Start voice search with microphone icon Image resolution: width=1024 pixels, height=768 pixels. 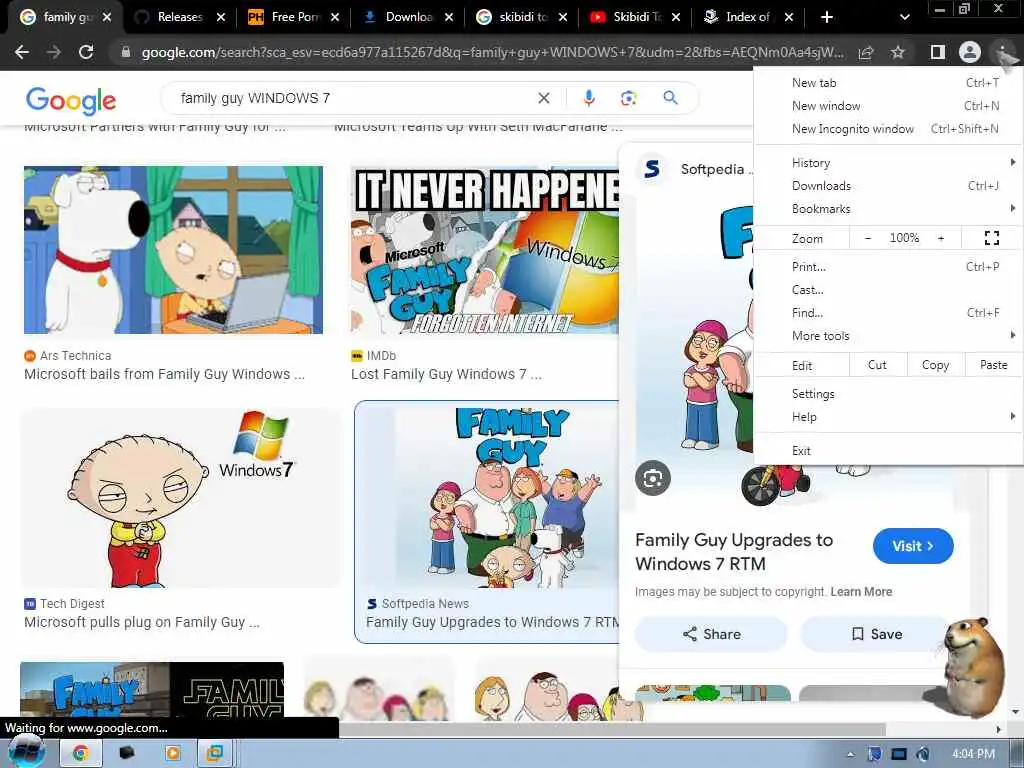coord(588,98)
